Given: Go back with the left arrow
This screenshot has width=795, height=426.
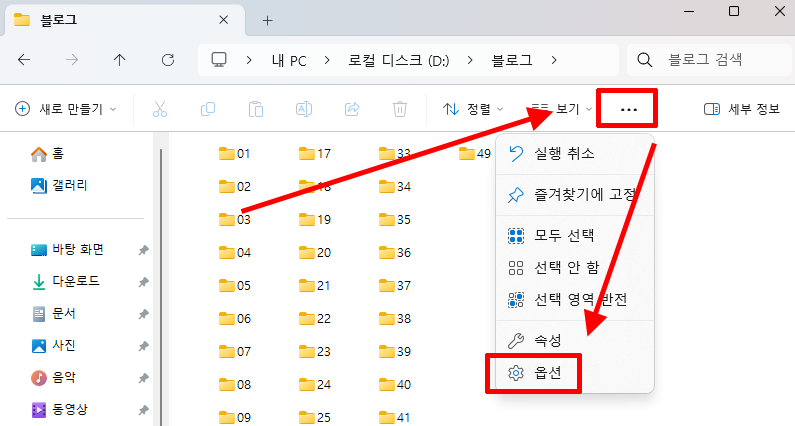Looking at the screenshot, I should click(24, 60).
